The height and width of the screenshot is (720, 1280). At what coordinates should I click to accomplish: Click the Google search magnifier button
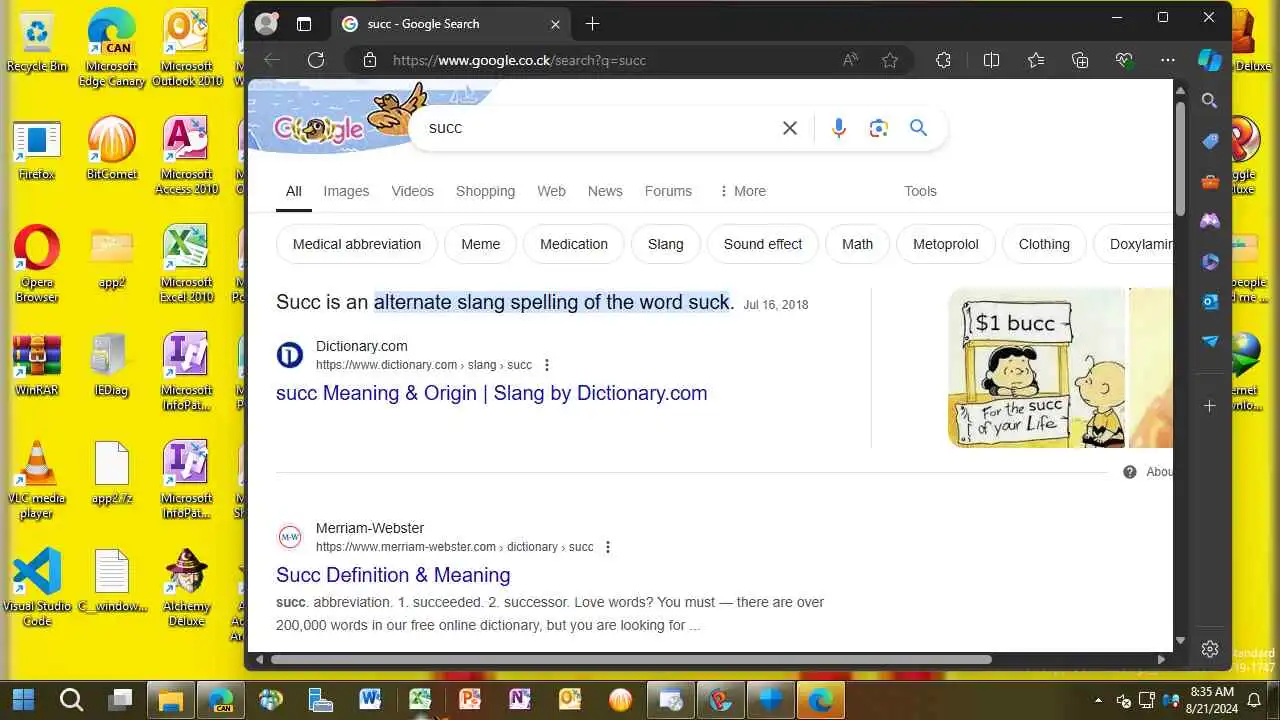tap(919, 128)
